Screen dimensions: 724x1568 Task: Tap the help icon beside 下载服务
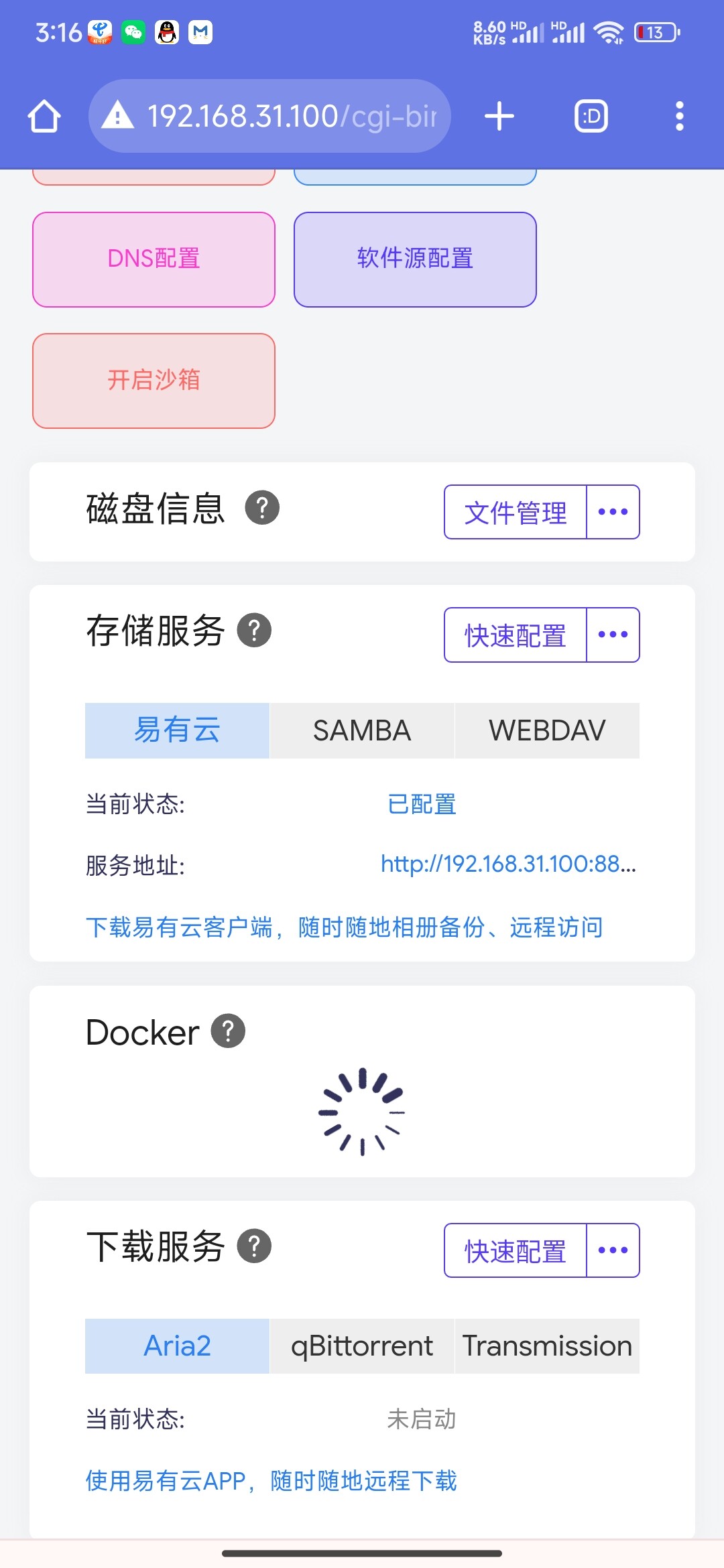point(255,1246)
